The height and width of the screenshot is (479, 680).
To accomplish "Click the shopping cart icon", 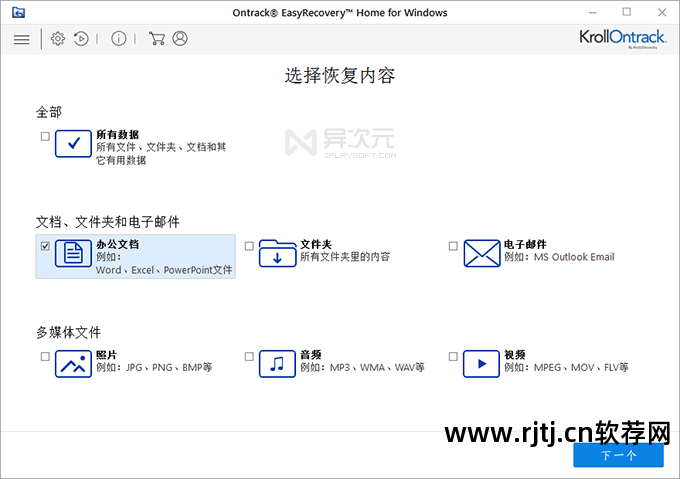I will tap(157, 39).
